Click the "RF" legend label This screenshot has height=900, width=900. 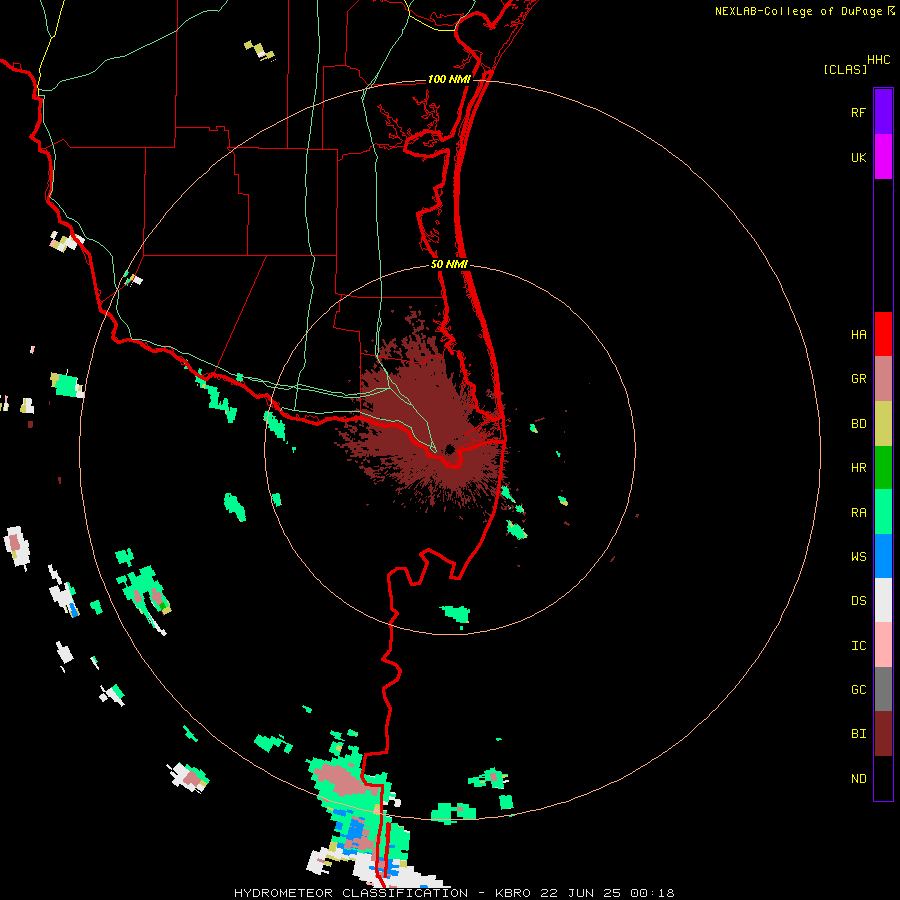coord(858,113)
